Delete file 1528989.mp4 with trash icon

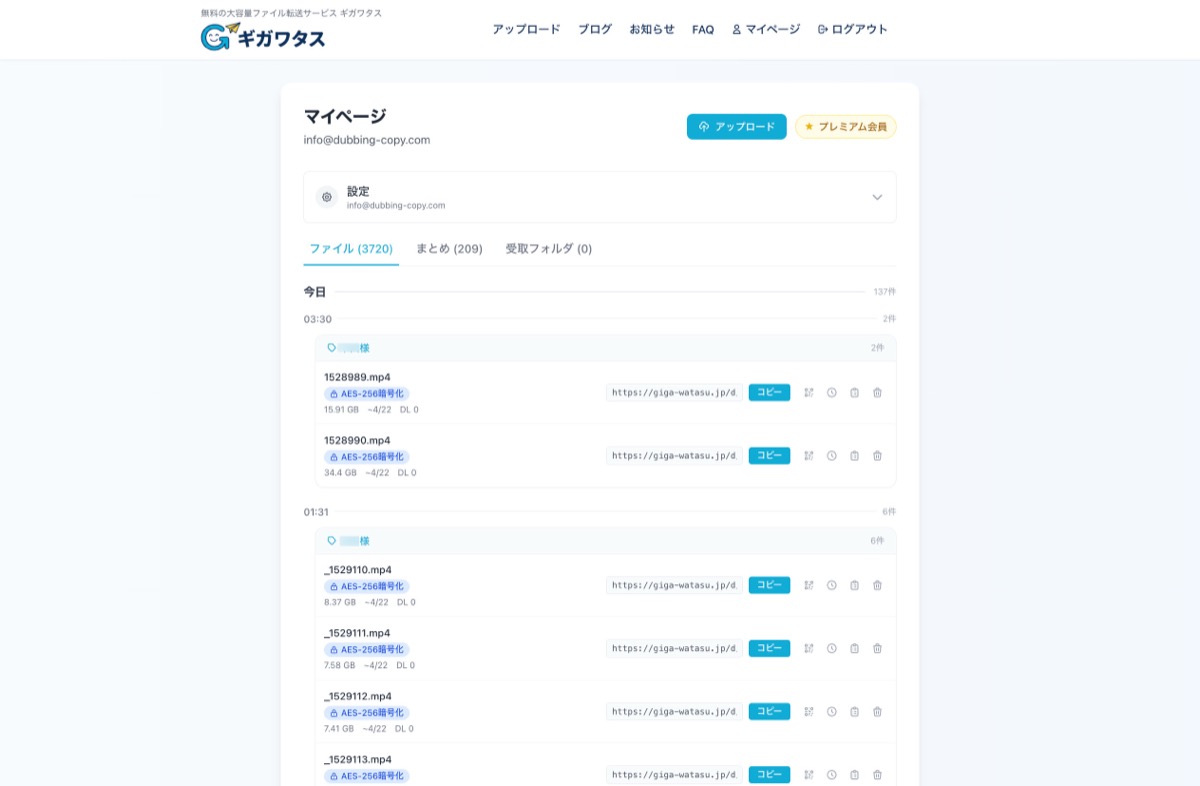click(877, 393)
